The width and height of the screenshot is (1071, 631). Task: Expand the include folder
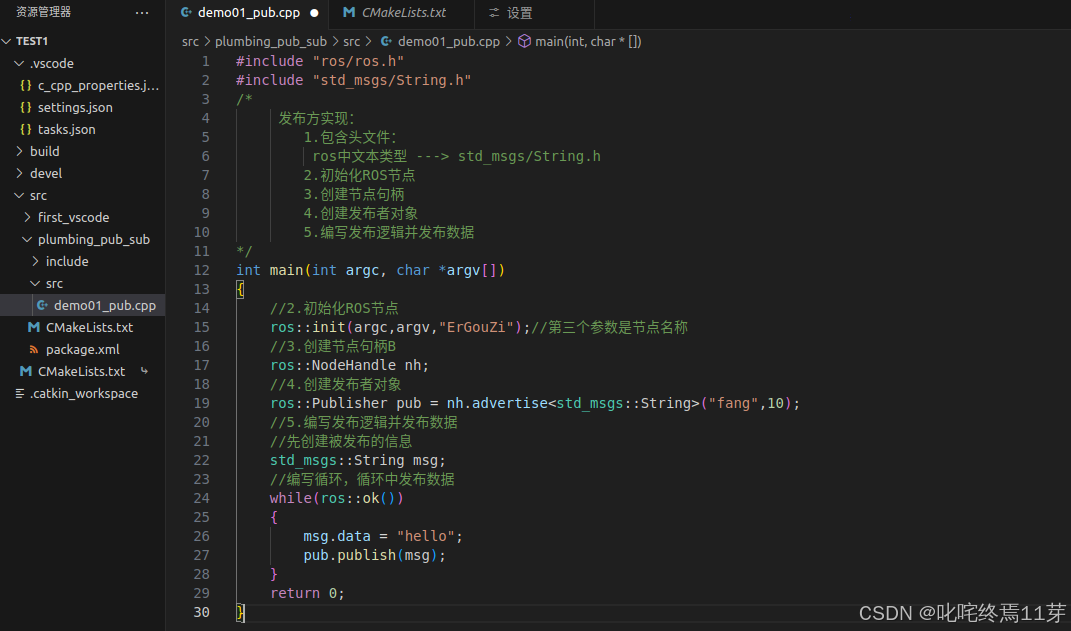[x=36, y=261]
